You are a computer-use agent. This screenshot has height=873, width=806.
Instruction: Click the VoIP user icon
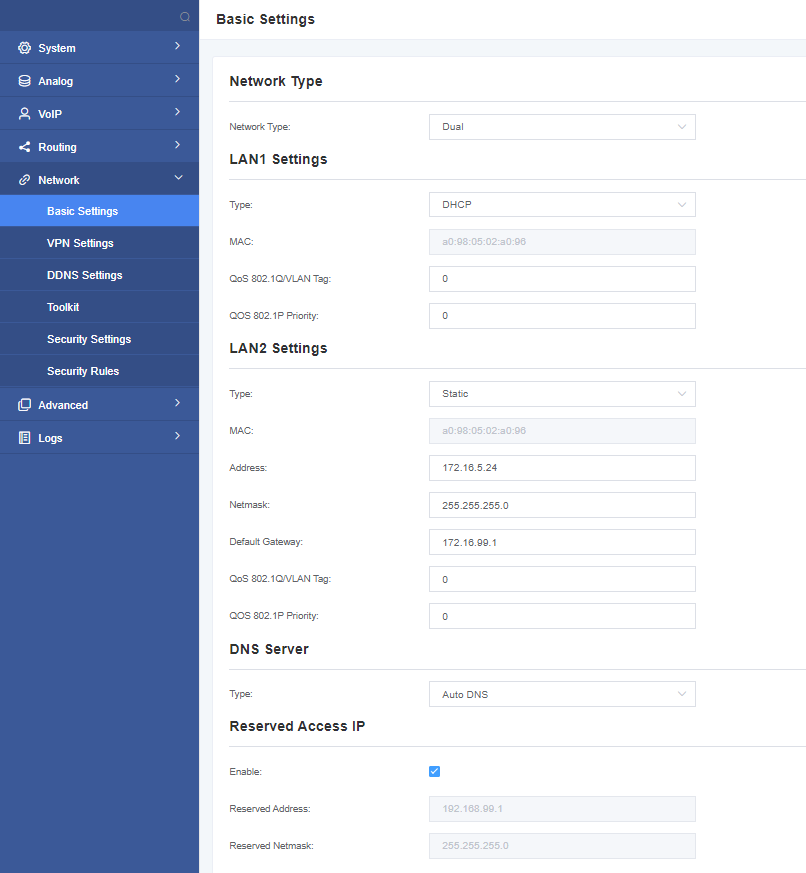point(24,114)
